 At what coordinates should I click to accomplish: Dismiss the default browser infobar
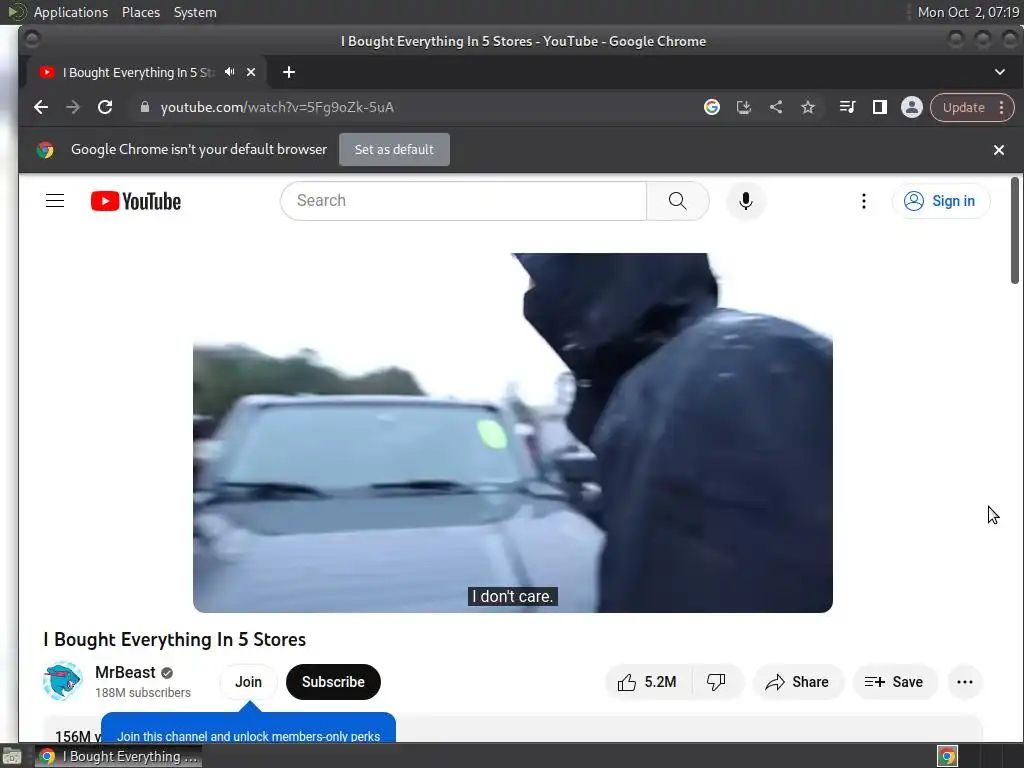(x=999, y=150)
